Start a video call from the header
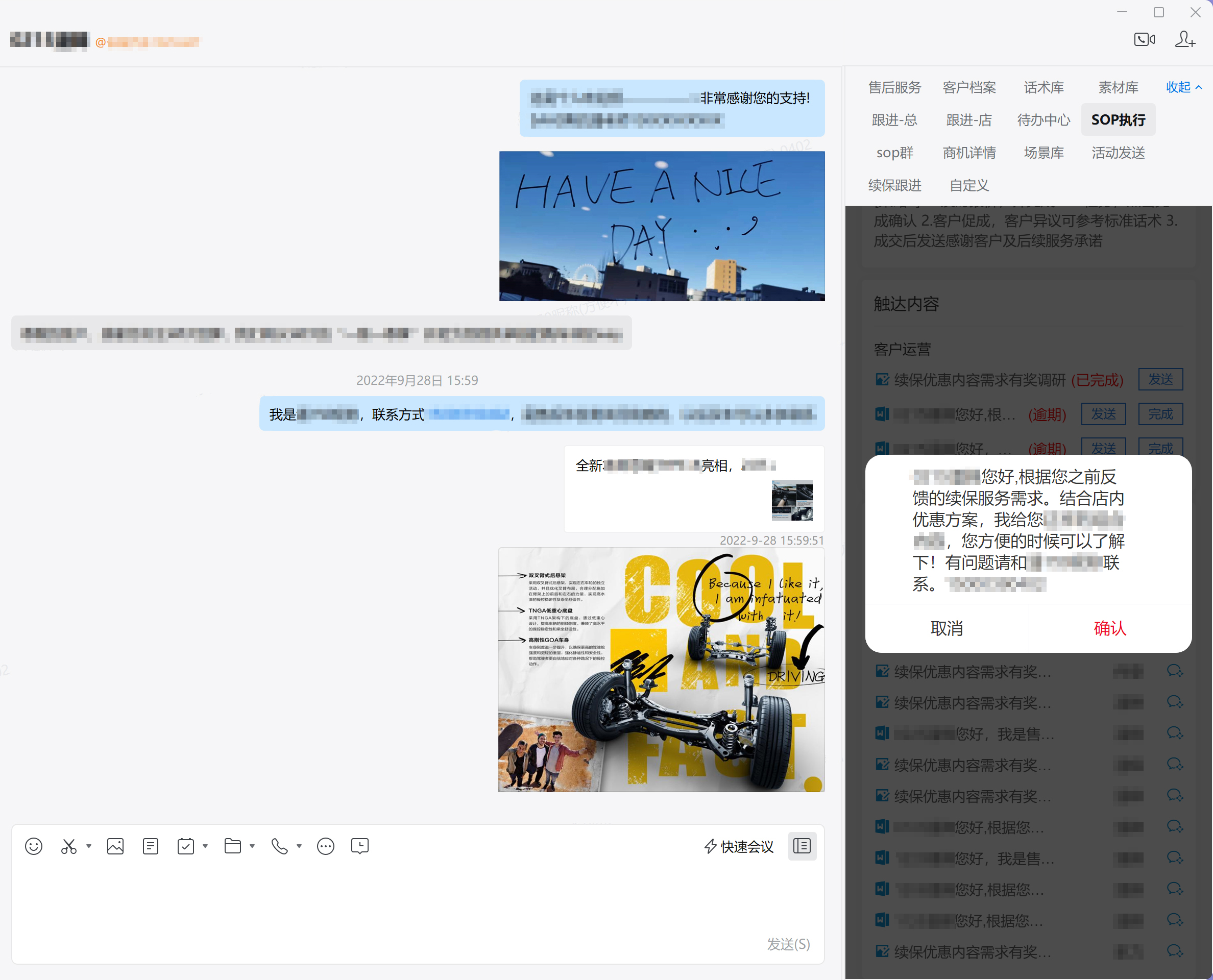The width and height of the screenshot is (1213, 980). pyautogui.click(x=1144, y=39)
